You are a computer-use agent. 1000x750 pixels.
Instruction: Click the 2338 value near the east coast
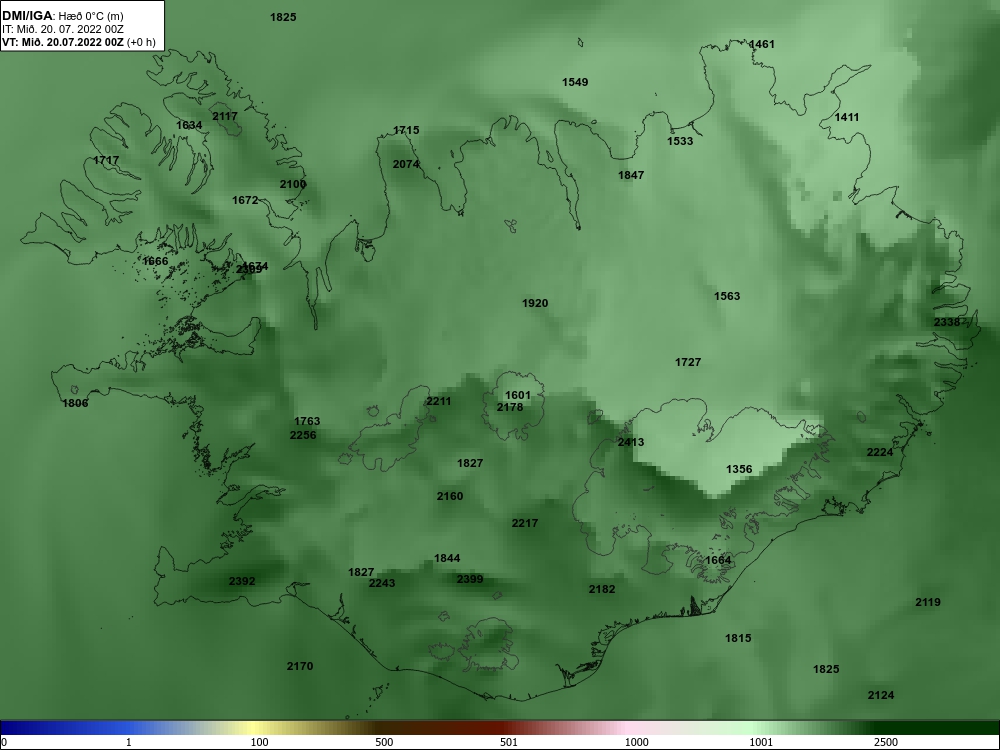pos(946,322)
